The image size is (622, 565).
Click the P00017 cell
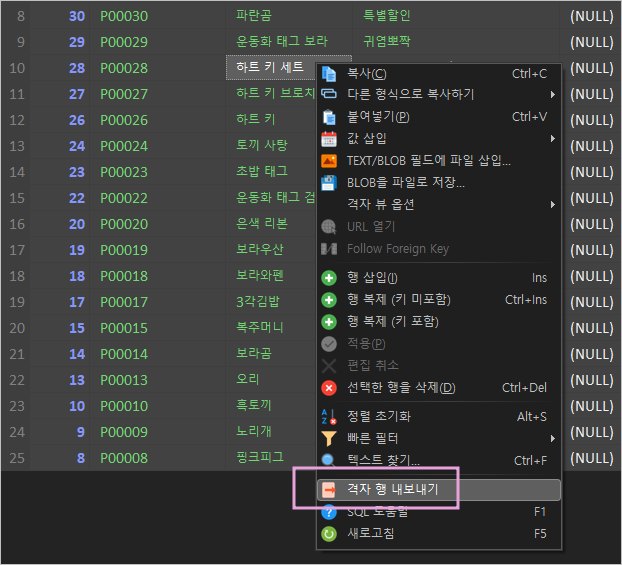tap(158, 302)
